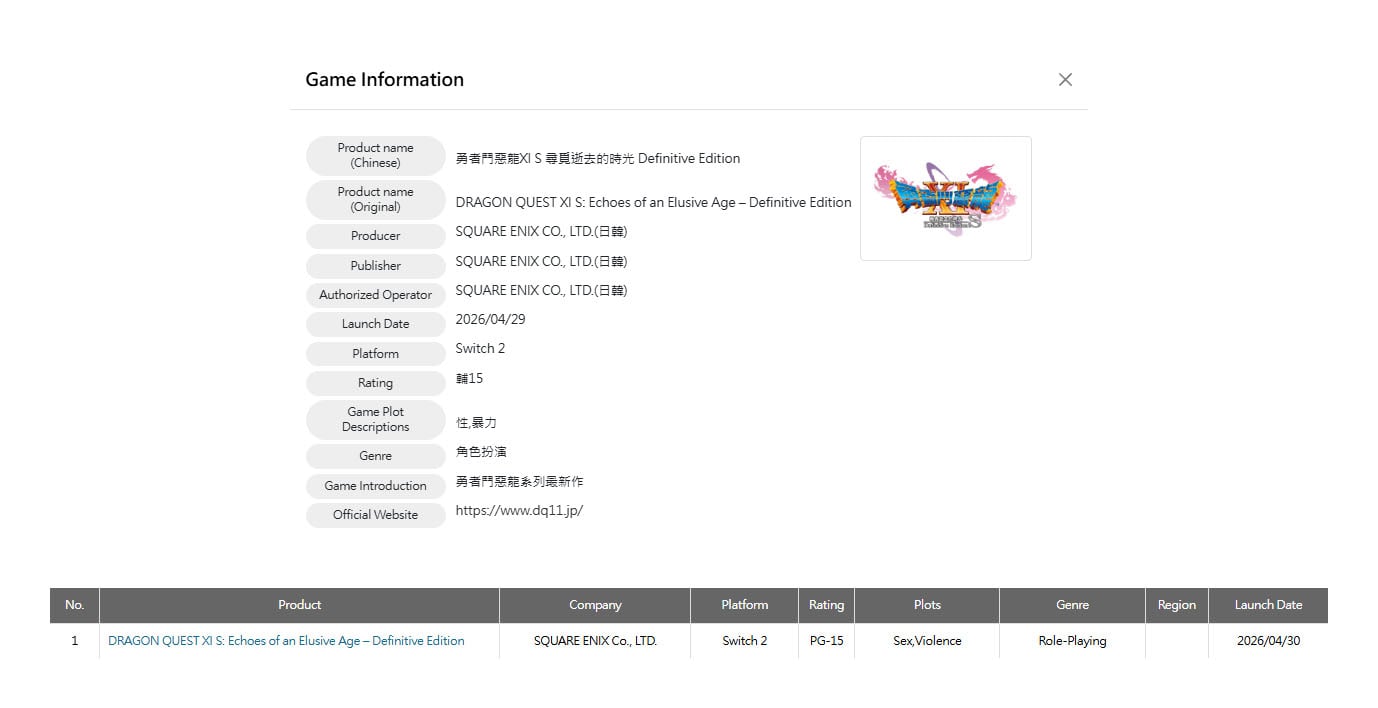Click the Authorized Operator label pill
Viewport: 1378px width, 708px height.
click(x=375, y=295)
